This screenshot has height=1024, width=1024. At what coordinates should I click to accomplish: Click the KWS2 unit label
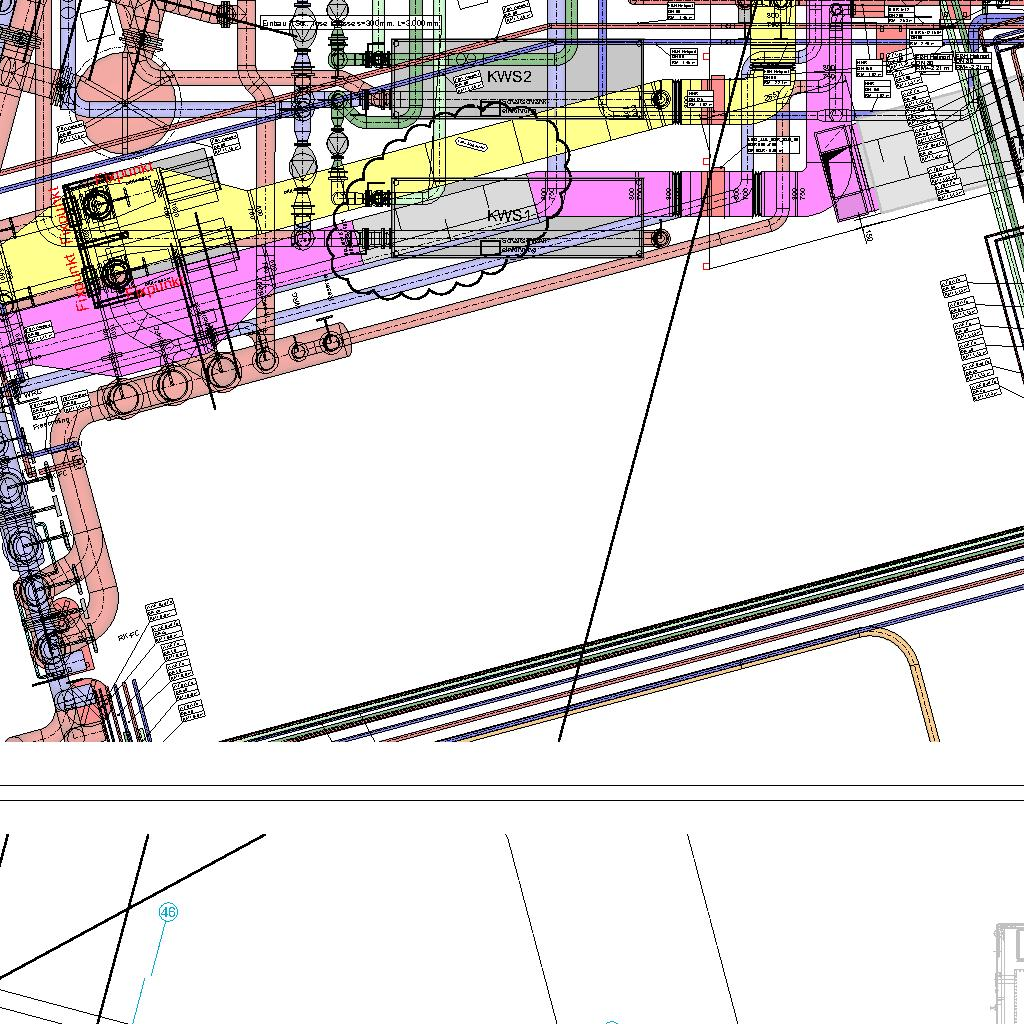[509, 78]
